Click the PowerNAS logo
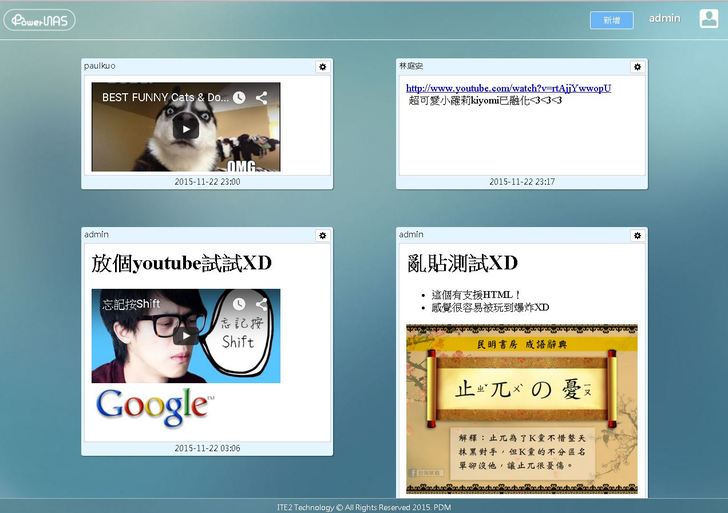The width and height of the screenshot is (728, 513). click(39, 20)
